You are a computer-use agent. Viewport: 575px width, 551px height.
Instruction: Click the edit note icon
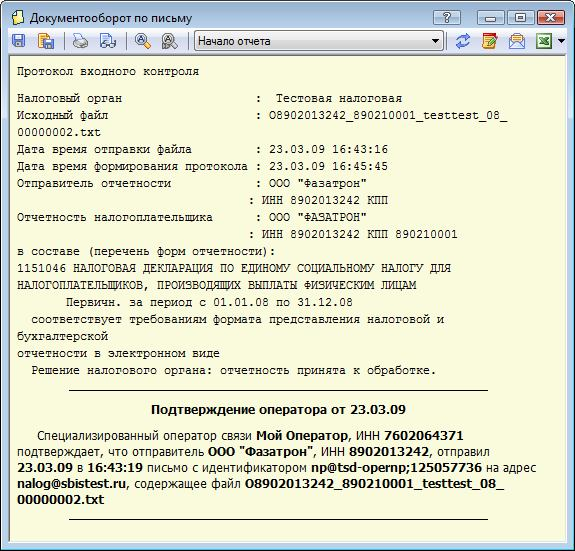[x=490, y=41]
